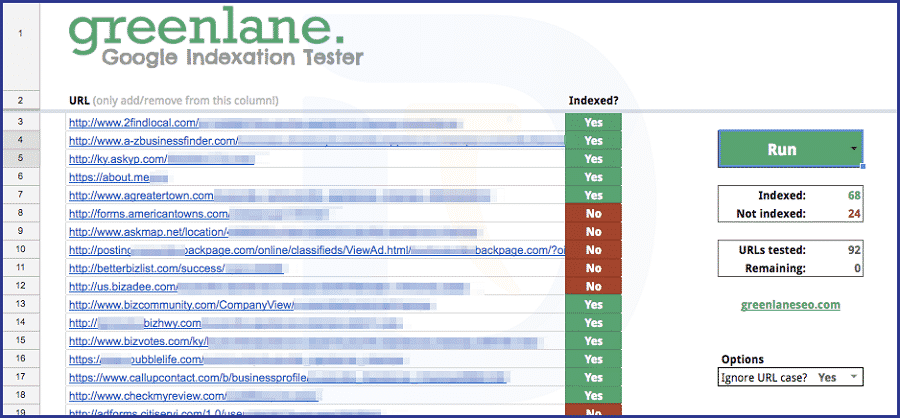Click the green Run button

(790, 149)
